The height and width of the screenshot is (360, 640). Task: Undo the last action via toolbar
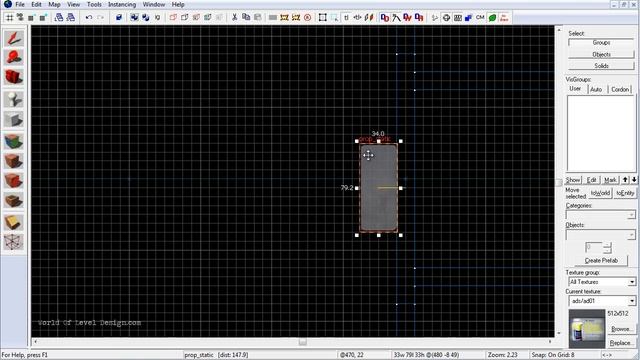tap(89, 18)
